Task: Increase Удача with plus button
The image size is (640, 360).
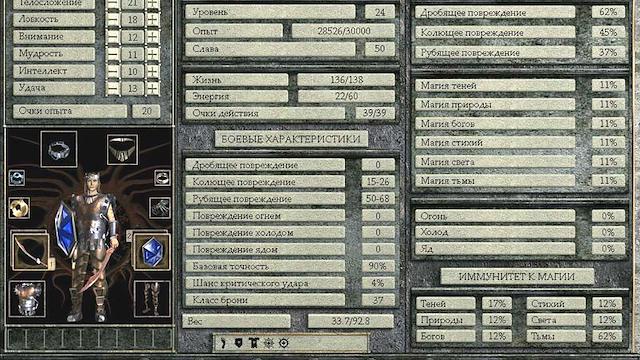Action: click(152, 89)
